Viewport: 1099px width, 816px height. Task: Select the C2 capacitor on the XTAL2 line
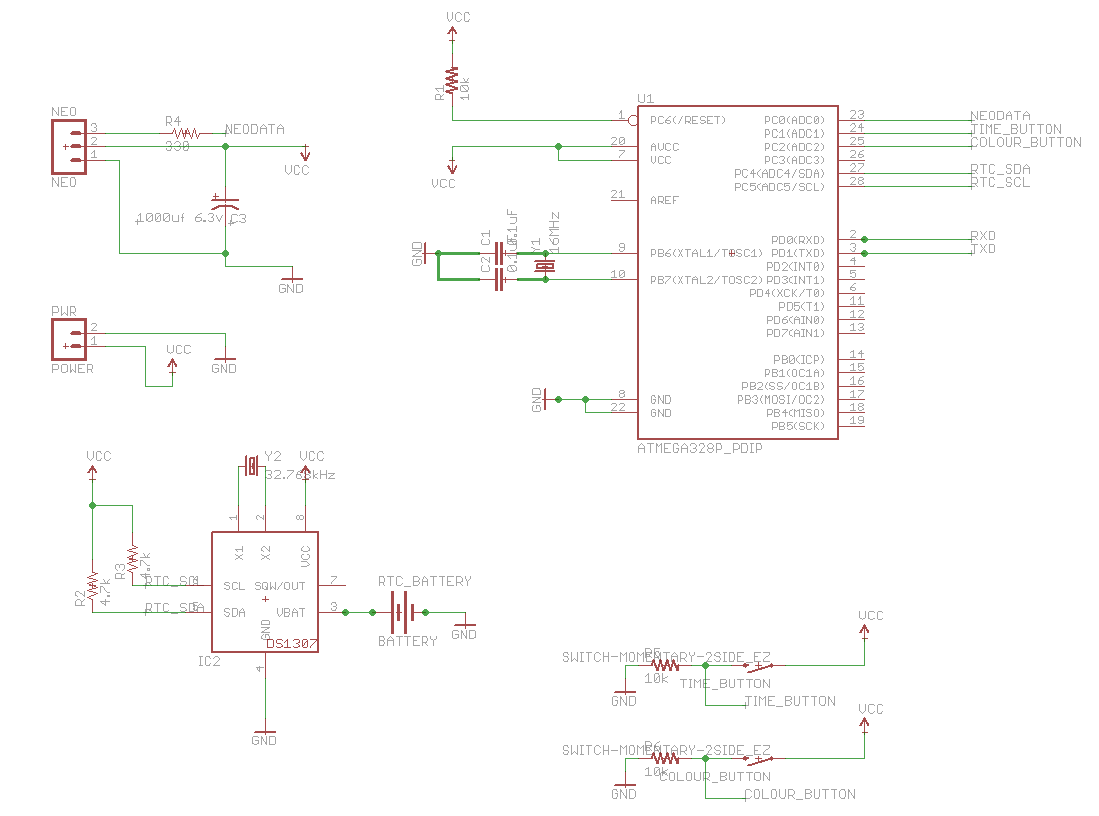[499, 280]
